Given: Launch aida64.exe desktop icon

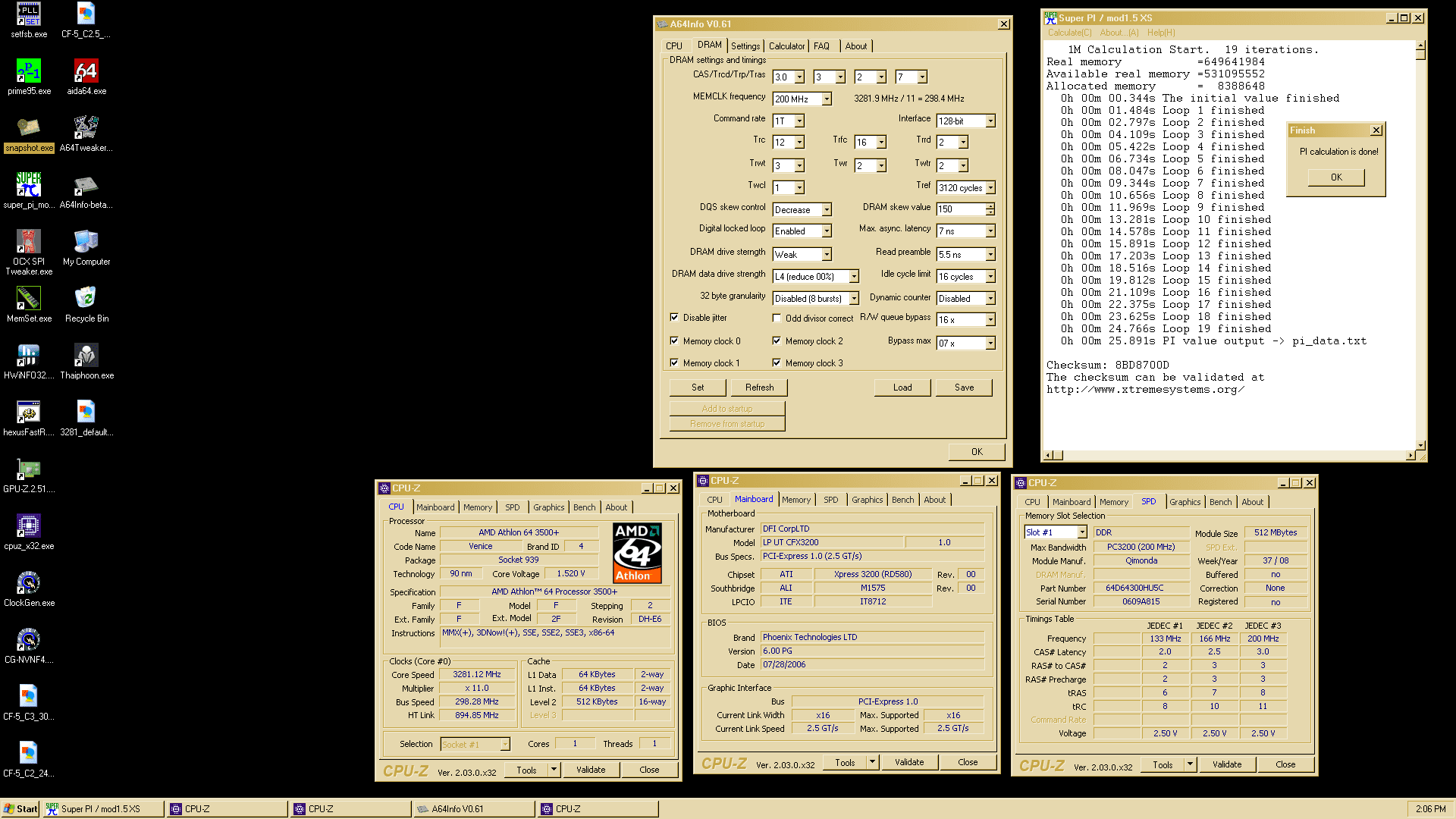Looking at the screenshot, I should point(86,77).
